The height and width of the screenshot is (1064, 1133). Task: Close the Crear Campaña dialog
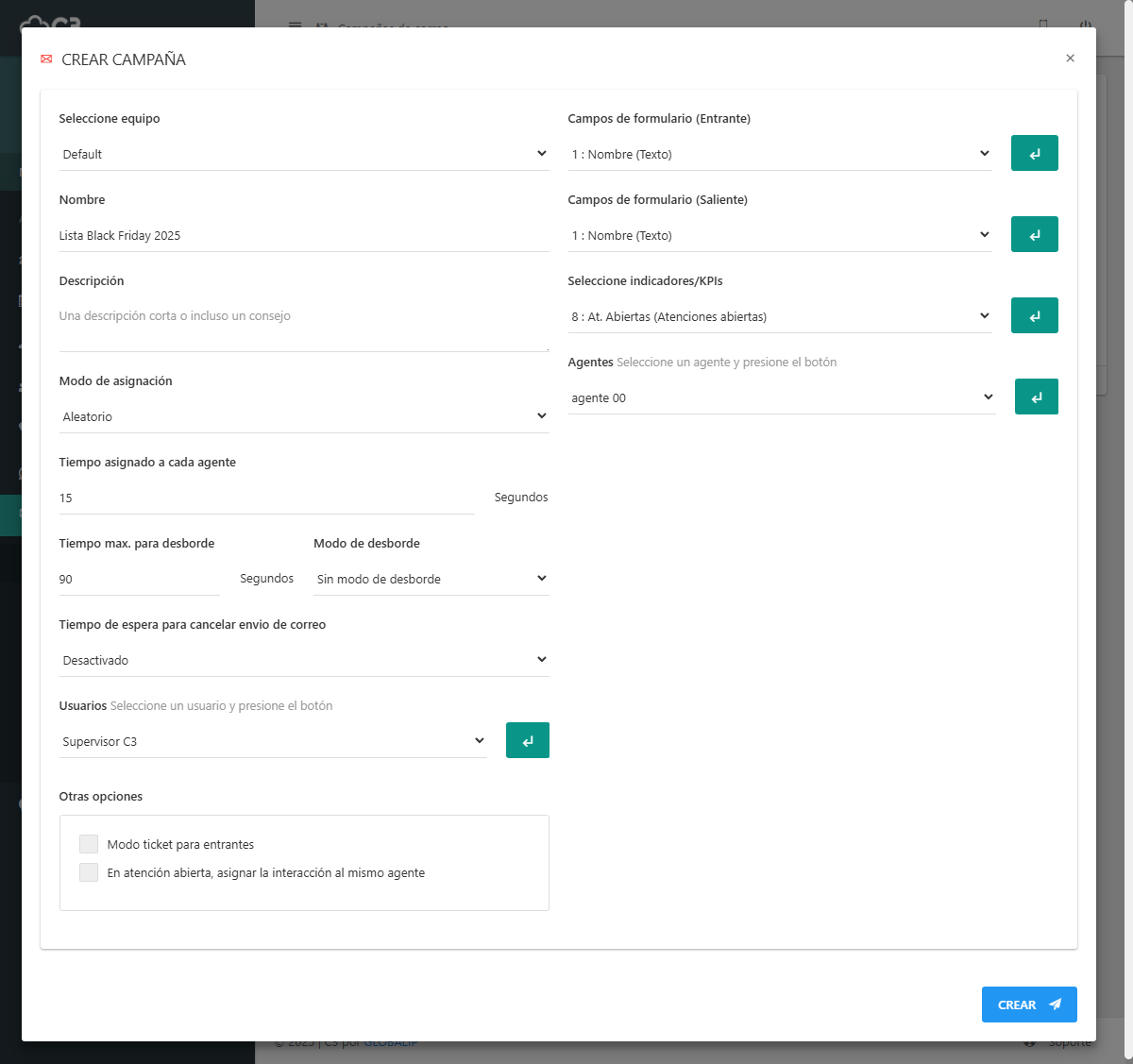pos(1070,59)
